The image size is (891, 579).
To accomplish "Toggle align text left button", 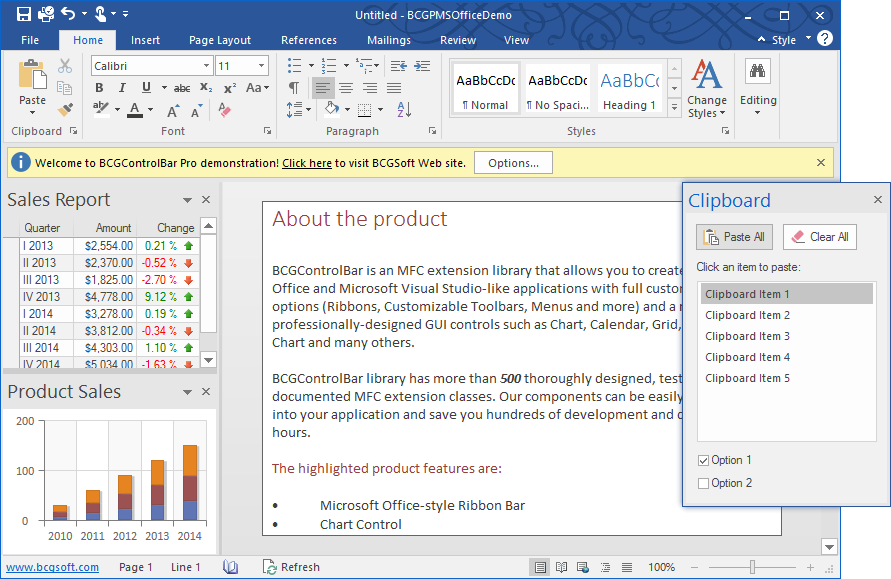I will click(x=323, y=88).
